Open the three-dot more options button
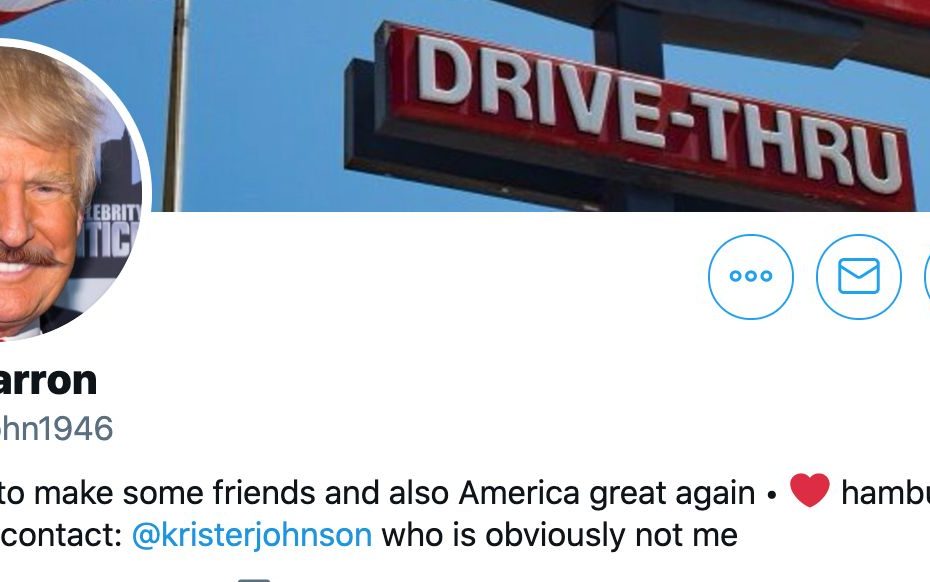The image size is (930, 582). pos(750,276)
